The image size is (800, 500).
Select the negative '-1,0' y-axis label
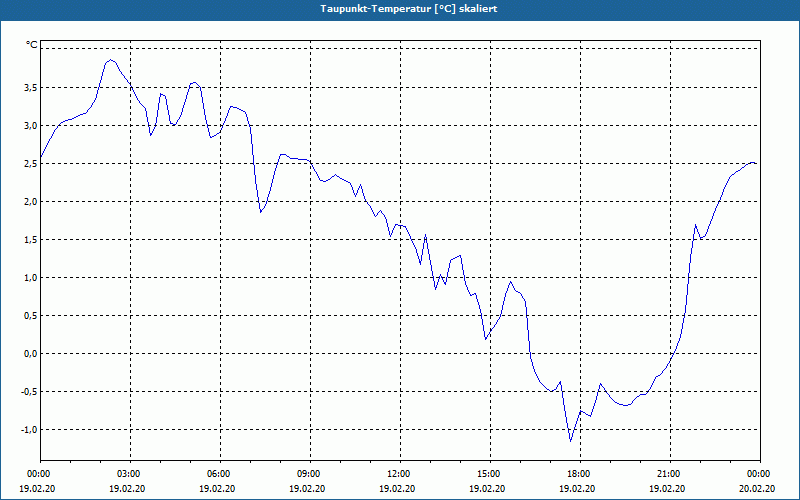coord(29,430)
